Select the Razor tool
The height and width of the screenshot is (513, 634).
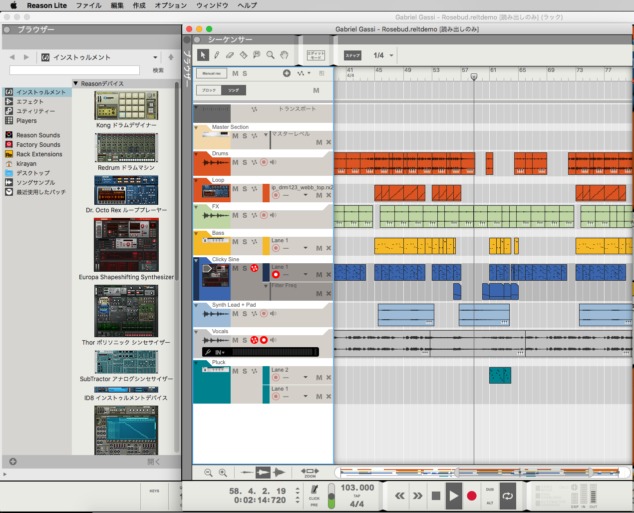click(243, 55)
